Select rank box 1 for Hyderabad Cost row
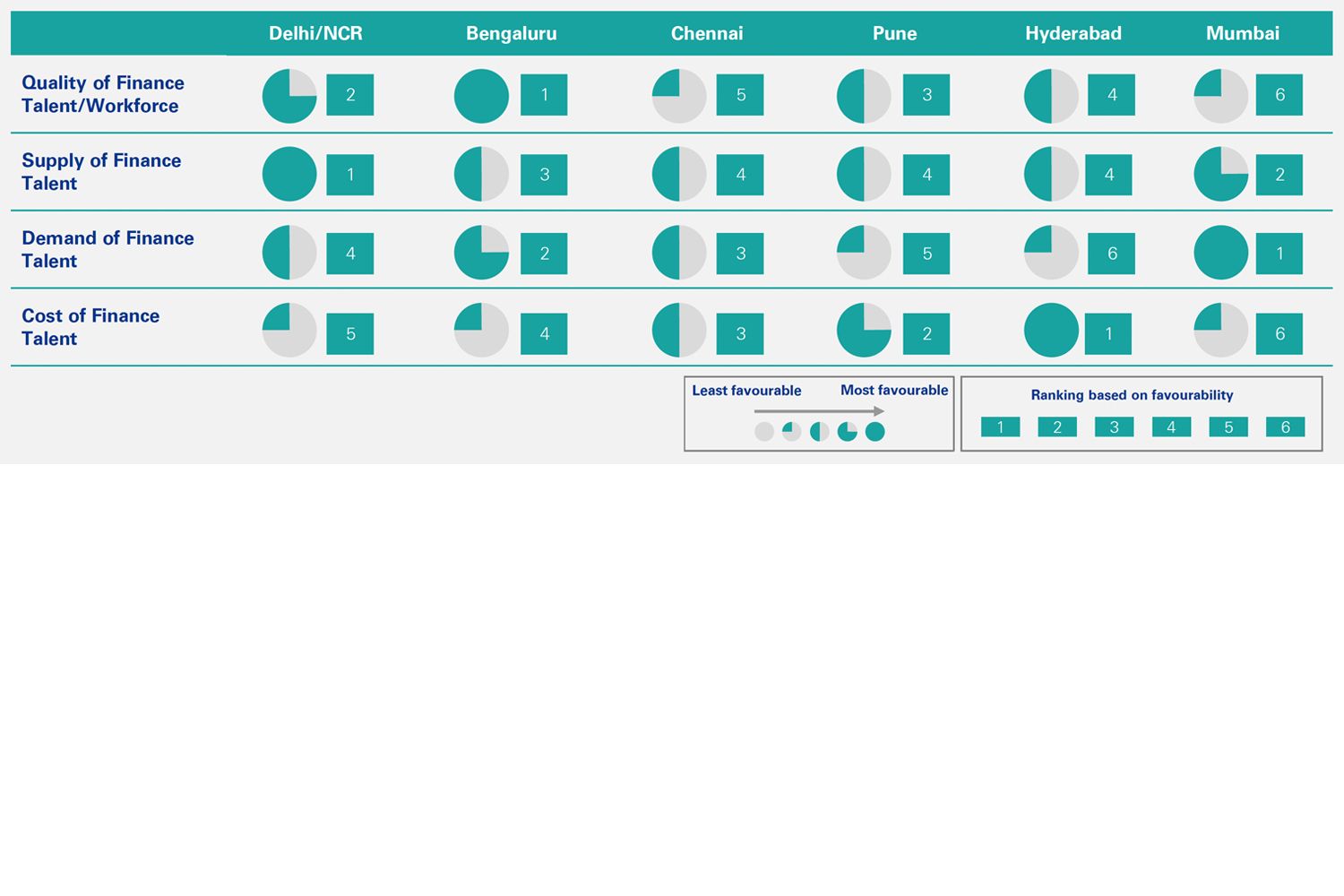The height and width of the screenshot is (896, 1344). point(1108,333)
